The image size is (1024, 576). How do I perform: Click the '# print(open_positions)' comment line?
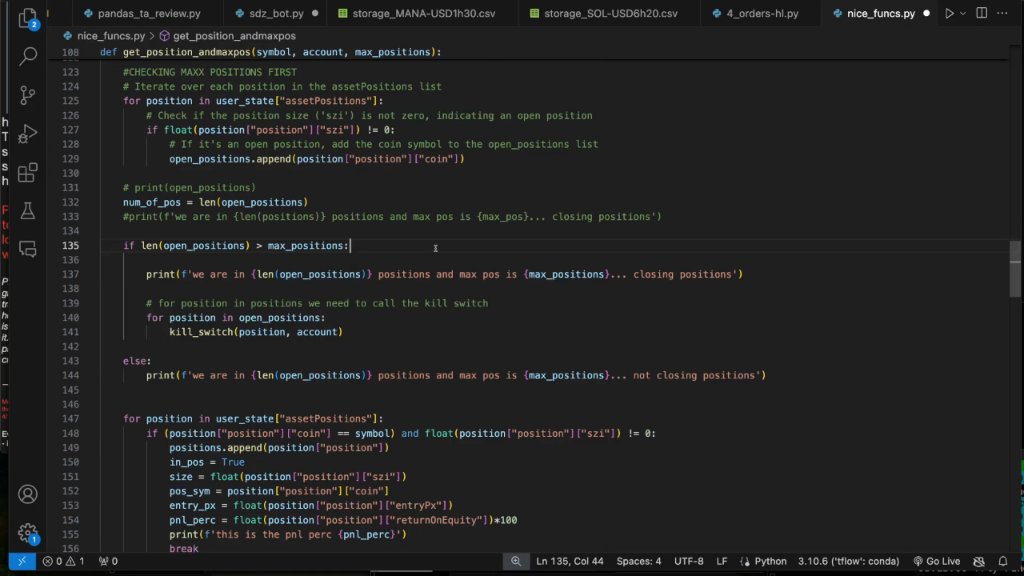tap(189, 188)
